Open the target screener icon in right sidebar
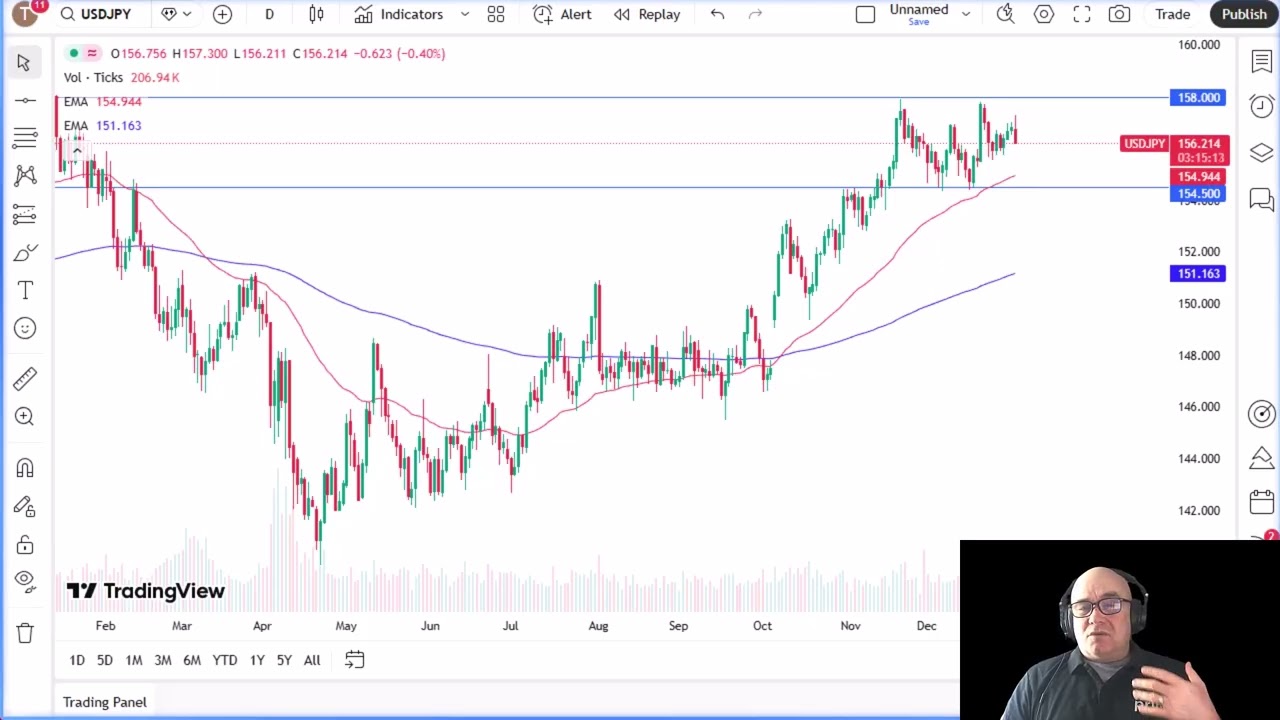 (x=1261, y=413)
